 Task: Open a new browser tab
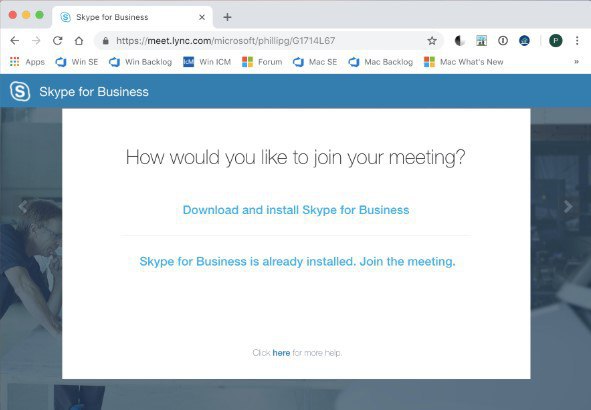[227, 17]
